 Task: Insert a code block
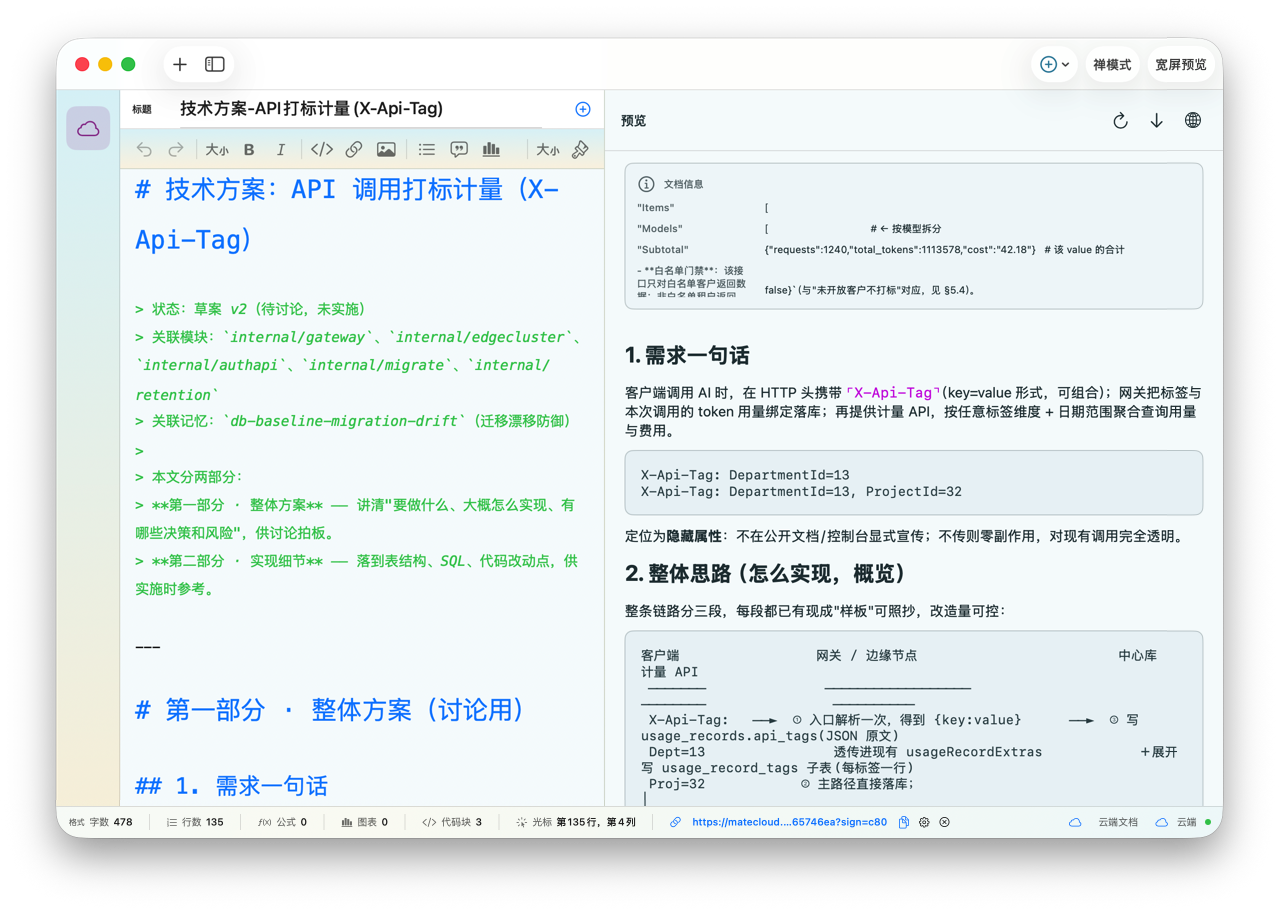pyautogui.click(x=321, y=150)
